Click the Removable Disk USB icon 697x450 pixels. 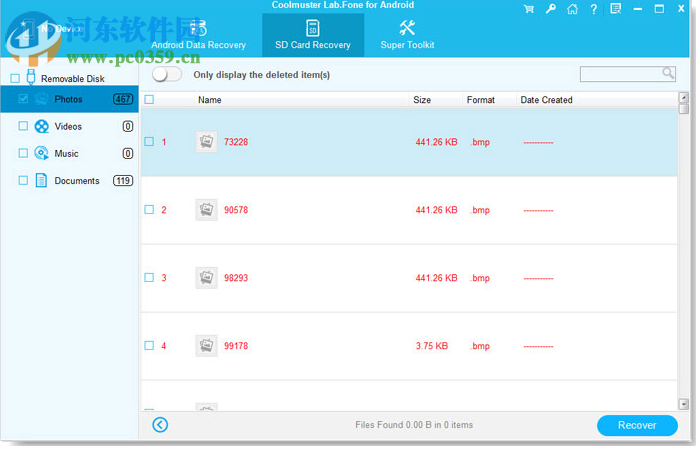31,77
